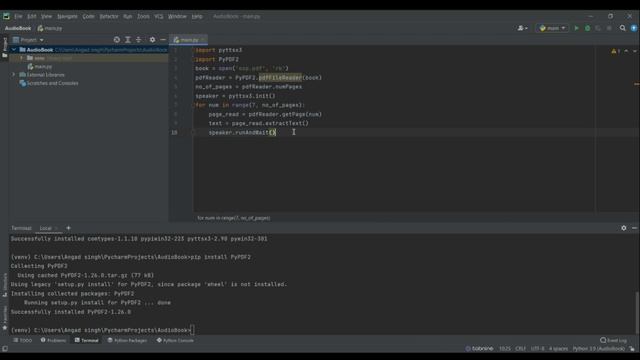Open the Code menu

[89, 16]
